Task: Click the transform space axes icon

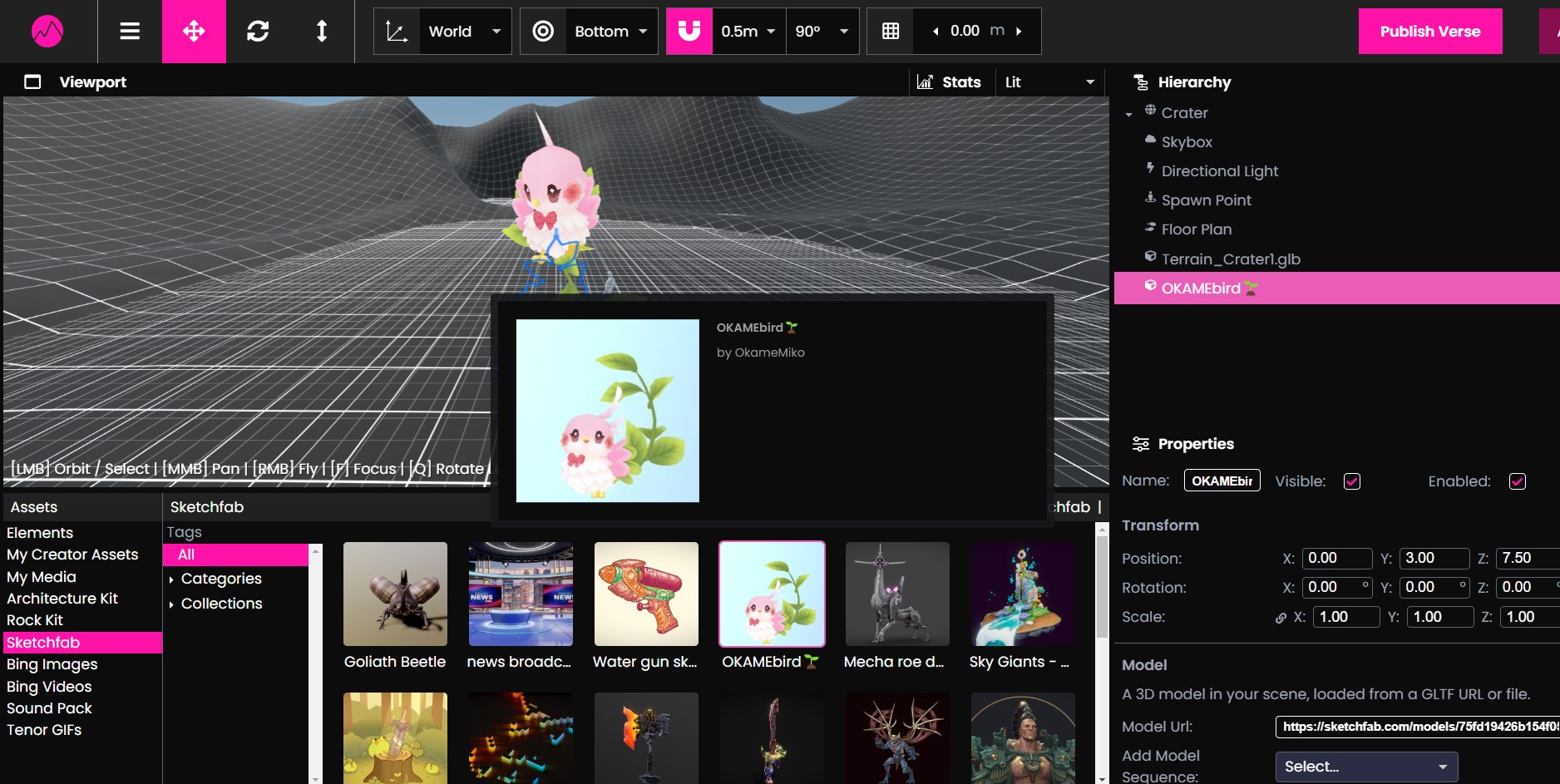Action: click(x=397, y=32)
